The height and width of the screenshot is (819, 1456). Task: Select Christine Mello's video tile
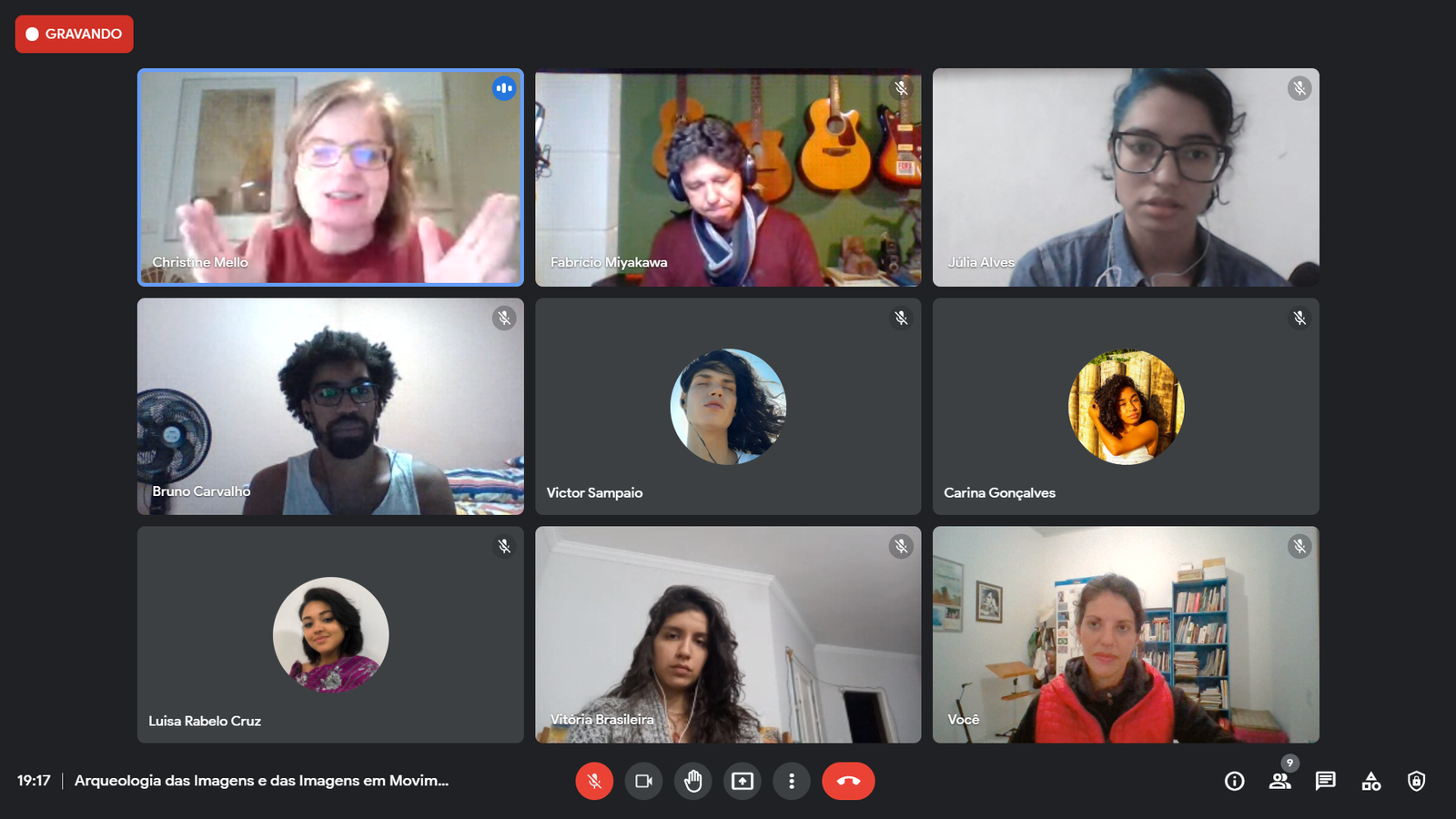pos(330,177)
